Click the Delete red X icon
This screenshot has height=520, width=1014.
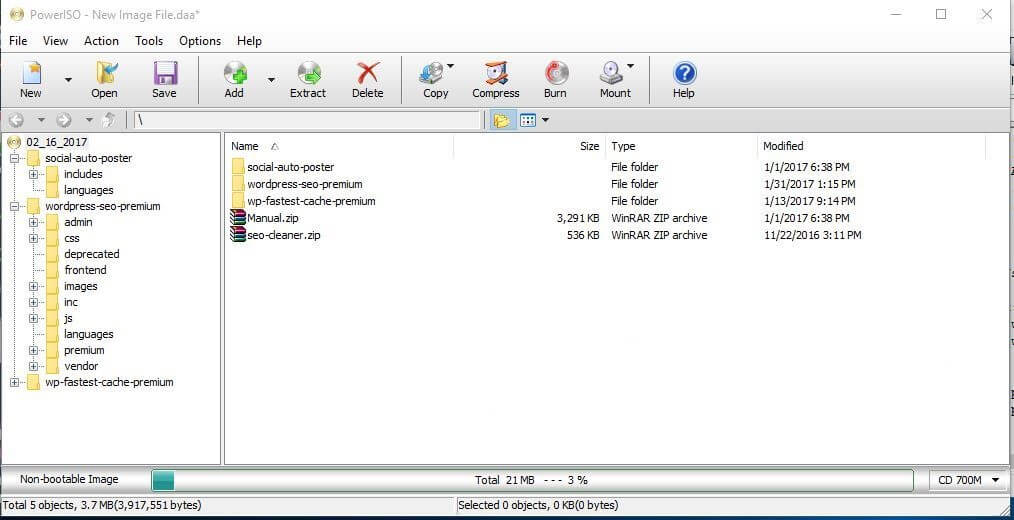(368, 73)
